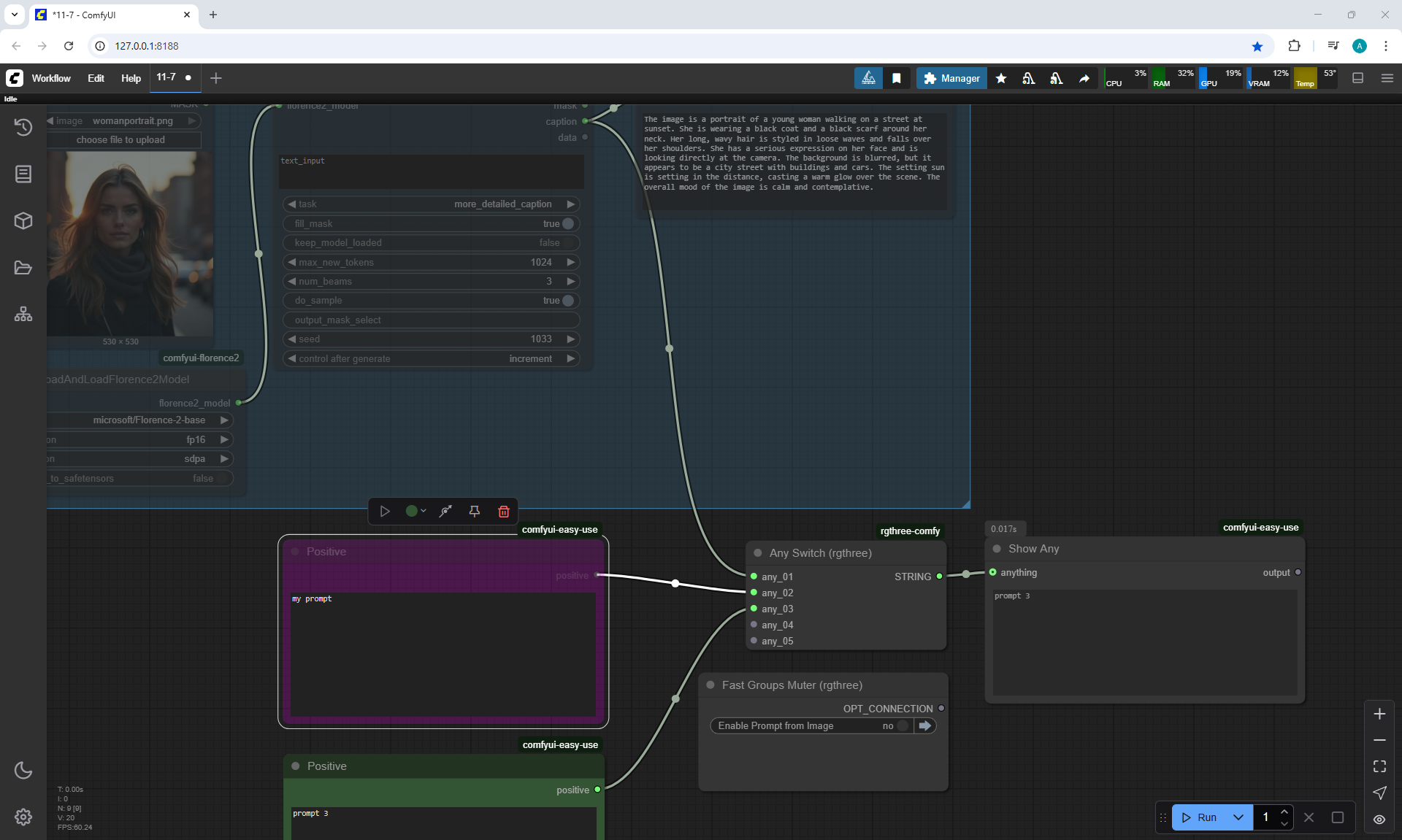Toggle the do_sample switch

(567, 301)
